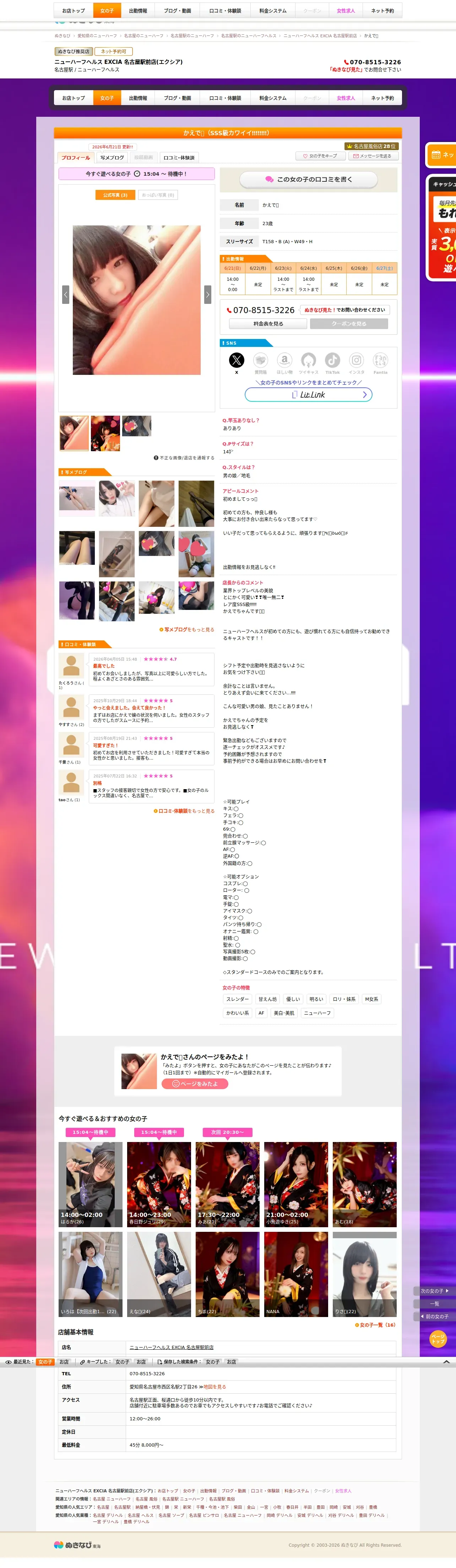Open the スレンダー feature tag

click(x=238, y=999)
